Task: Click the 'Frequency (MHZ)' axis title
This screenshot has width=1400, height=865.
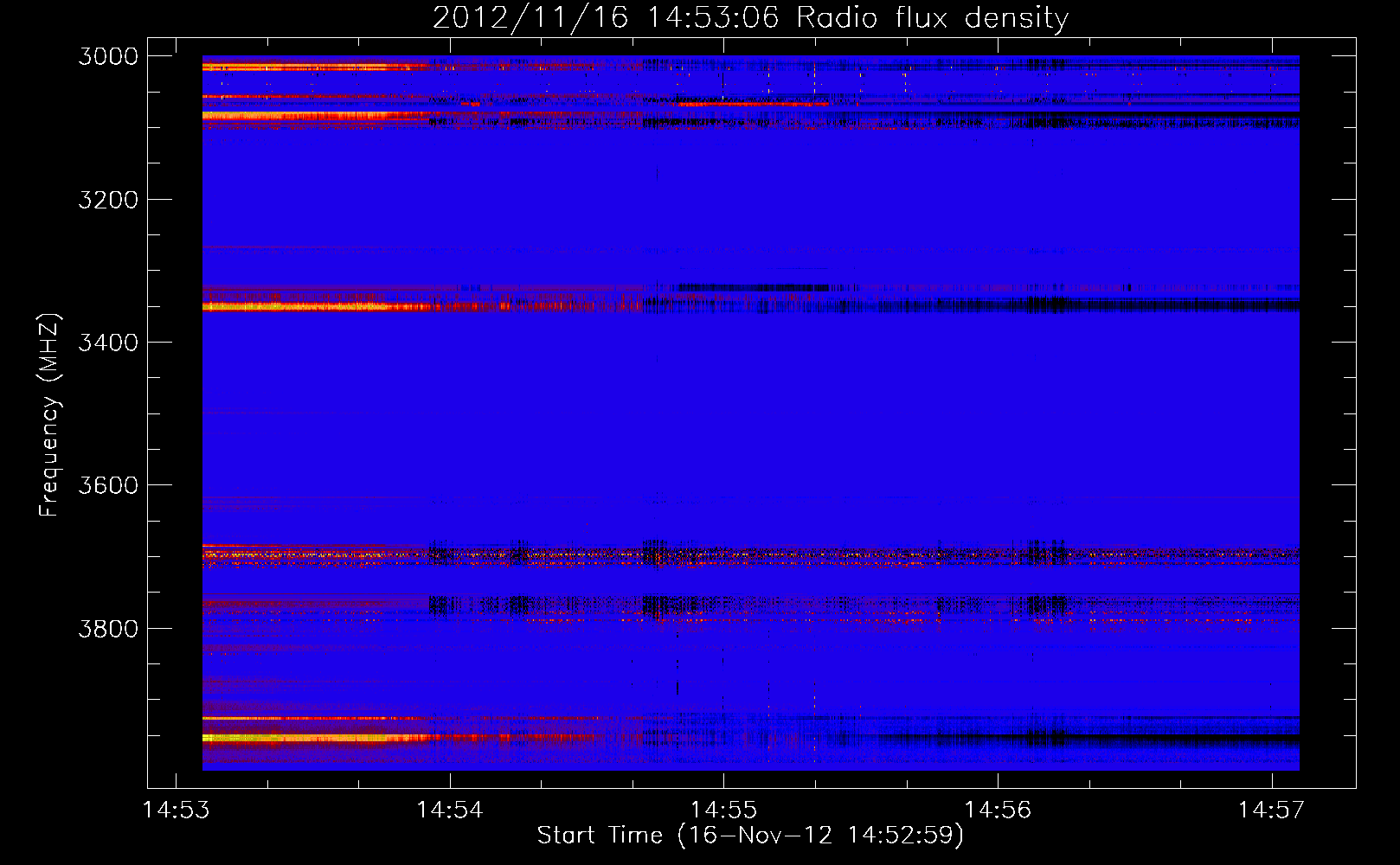Action: (x=50, y=415)
